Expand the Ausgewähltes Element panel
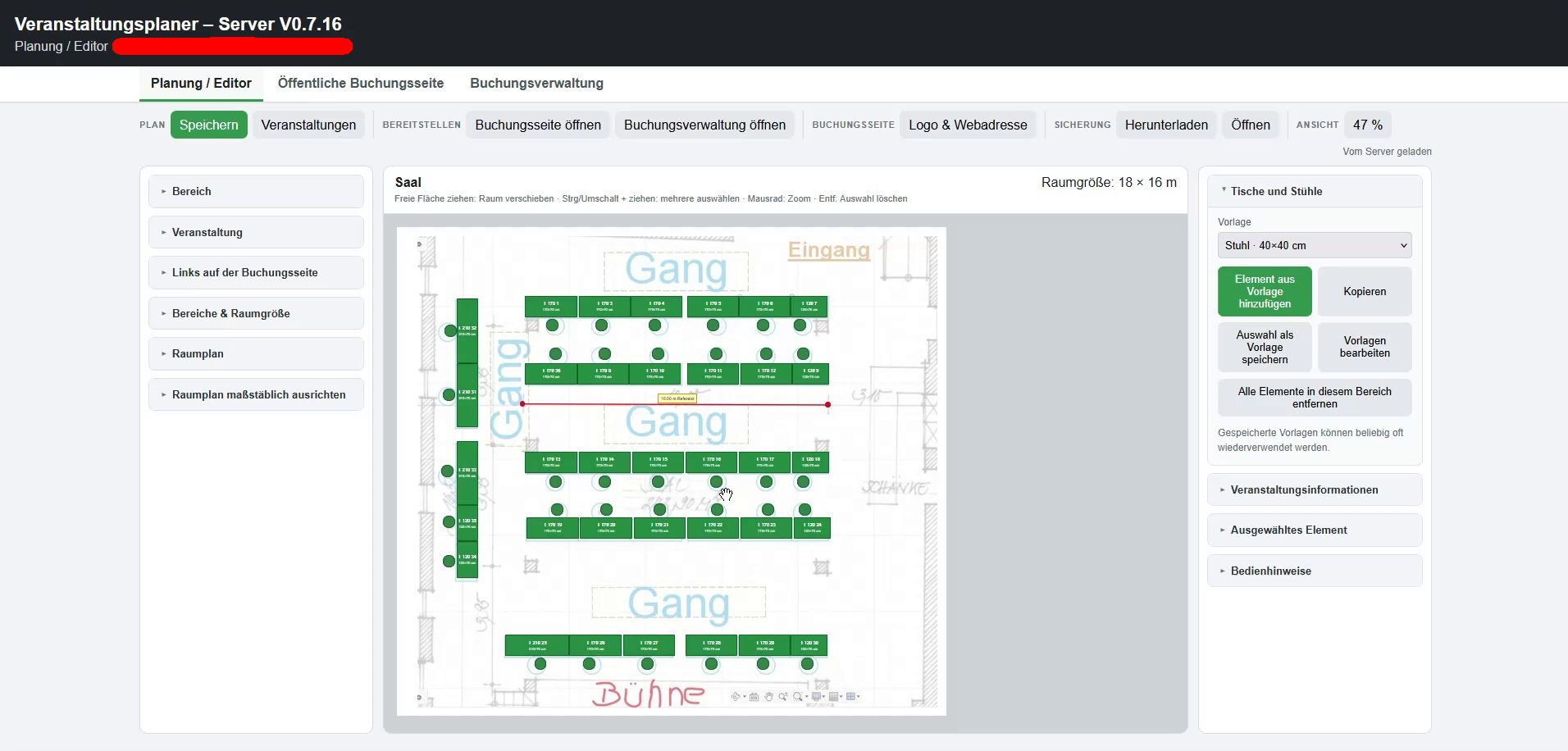The width and height of the screenshot is (1568, 751). click(1315, 530)
